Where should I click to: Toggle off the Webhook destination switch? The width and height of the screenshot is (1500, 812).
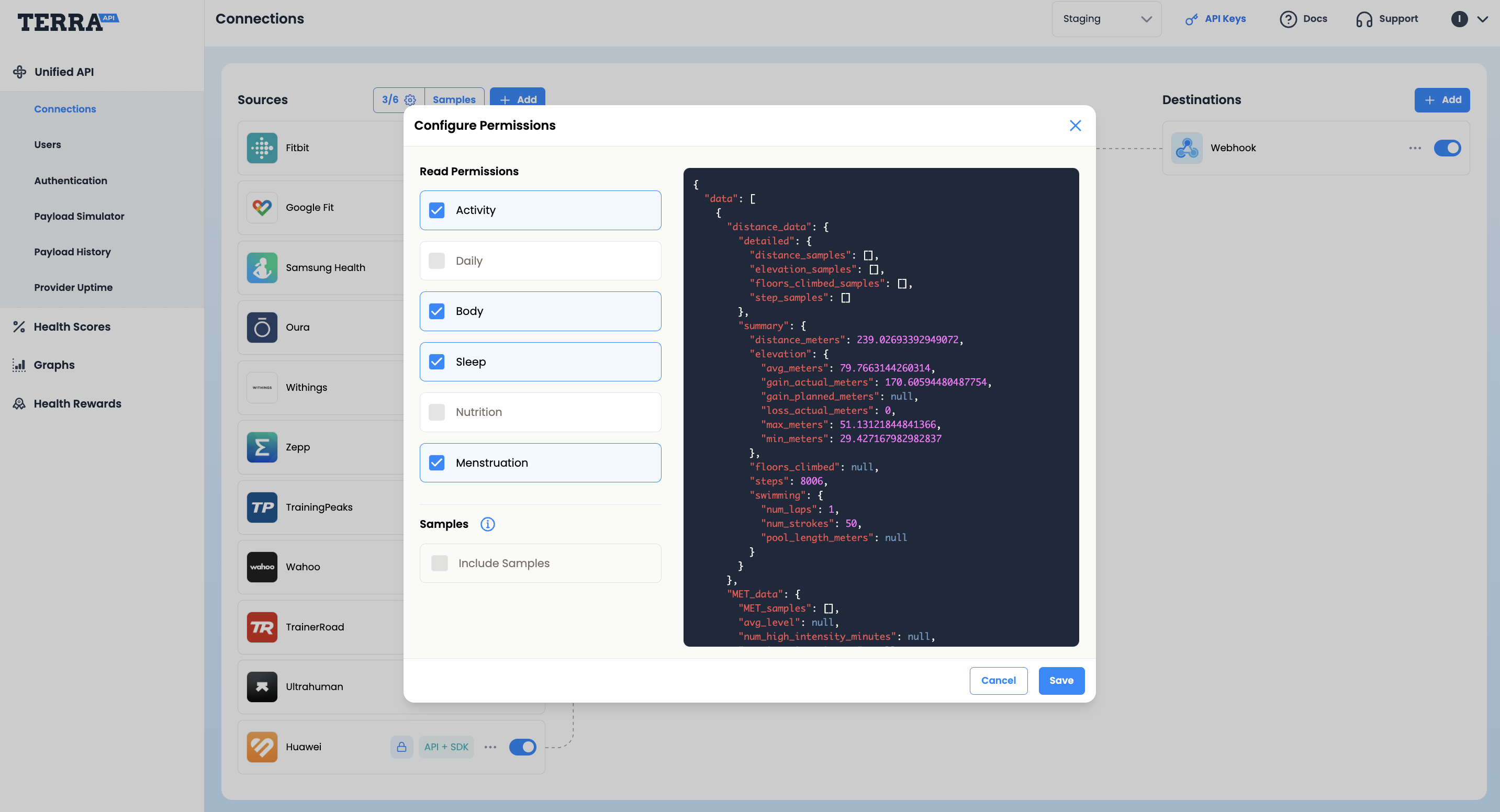[1447, 148]
